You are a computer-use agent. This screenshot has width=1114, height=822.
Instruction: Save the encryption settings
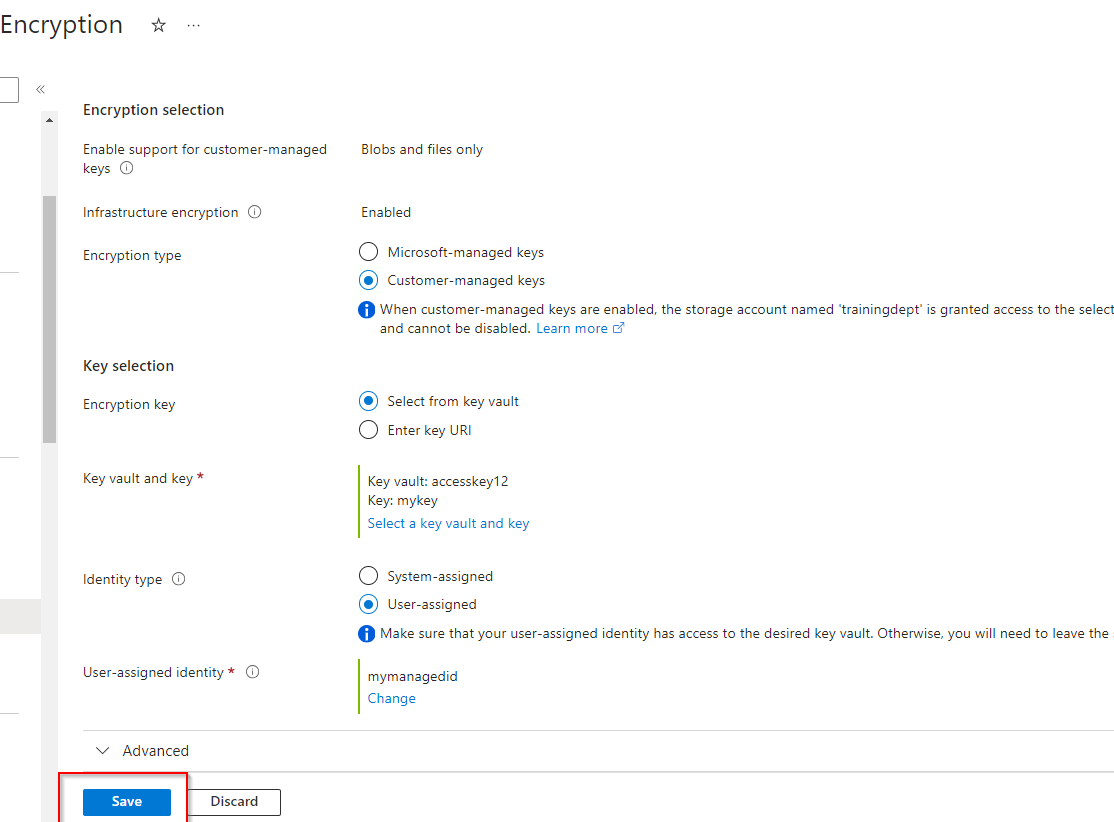point(127,802)
